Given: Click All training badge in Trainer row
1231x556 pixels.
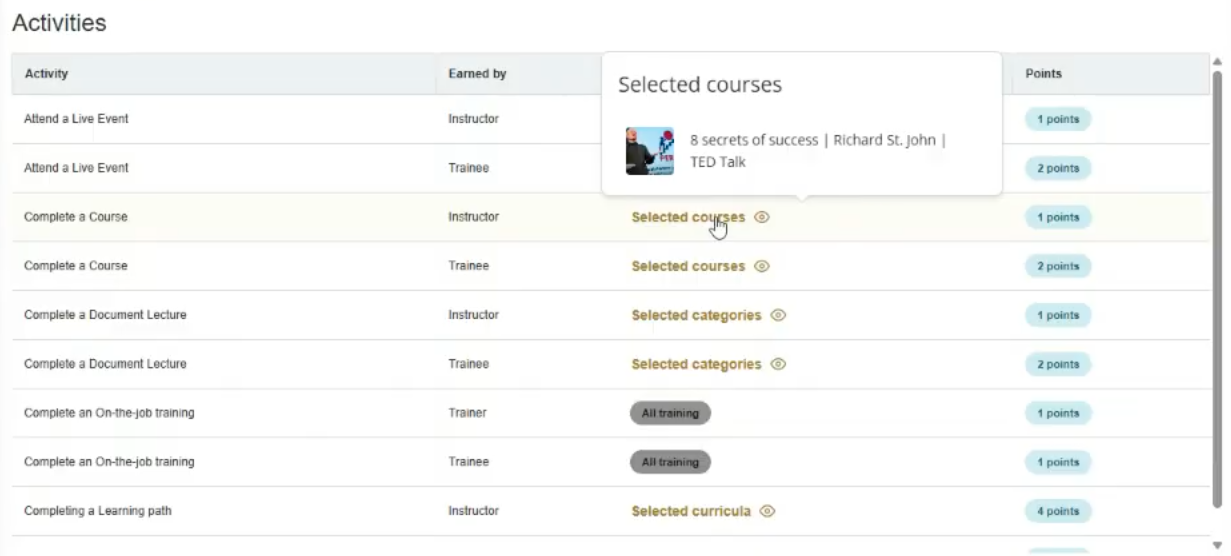Looking at the screenshot, I should pyautogui.click(x=670, y=413).
